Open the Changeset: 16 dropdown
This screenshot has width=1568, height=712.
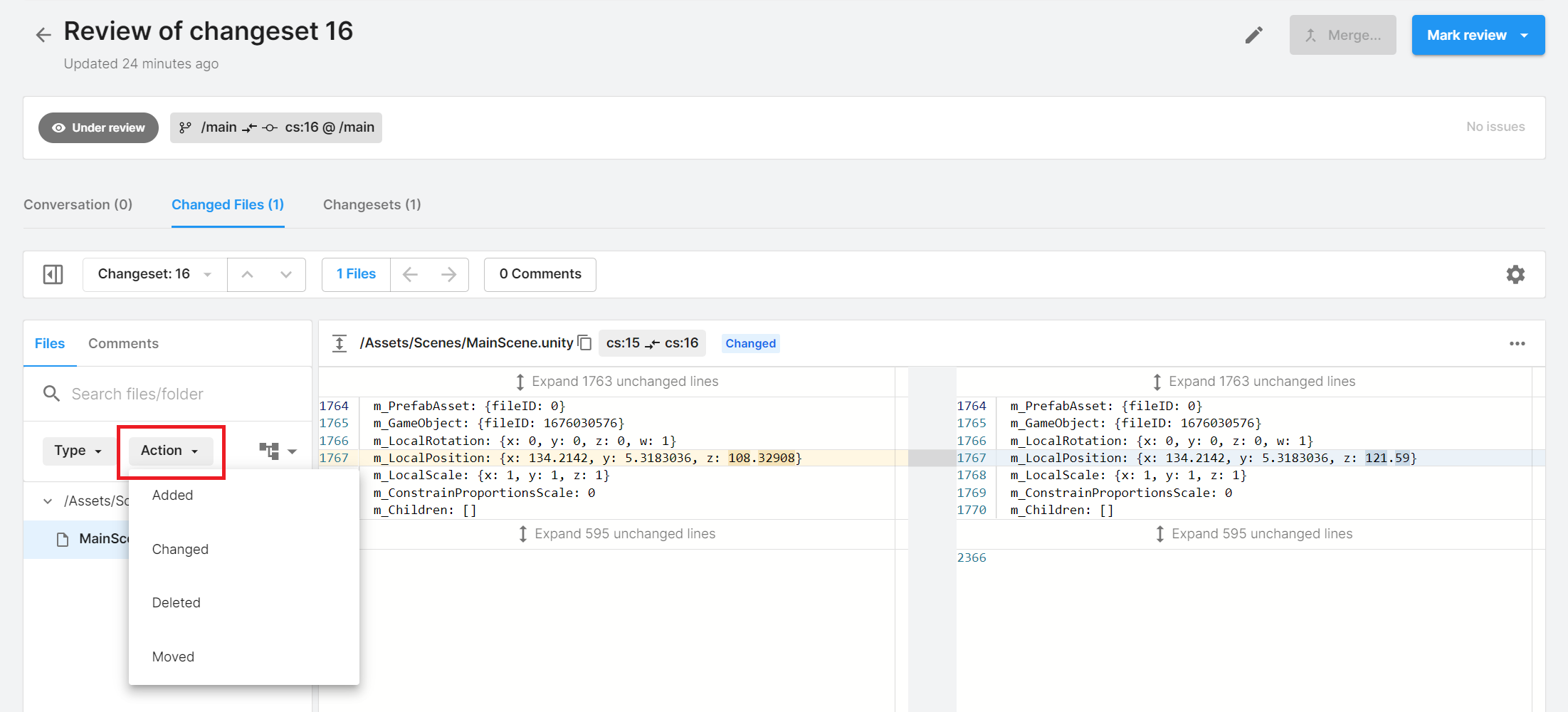pos(154,274)
